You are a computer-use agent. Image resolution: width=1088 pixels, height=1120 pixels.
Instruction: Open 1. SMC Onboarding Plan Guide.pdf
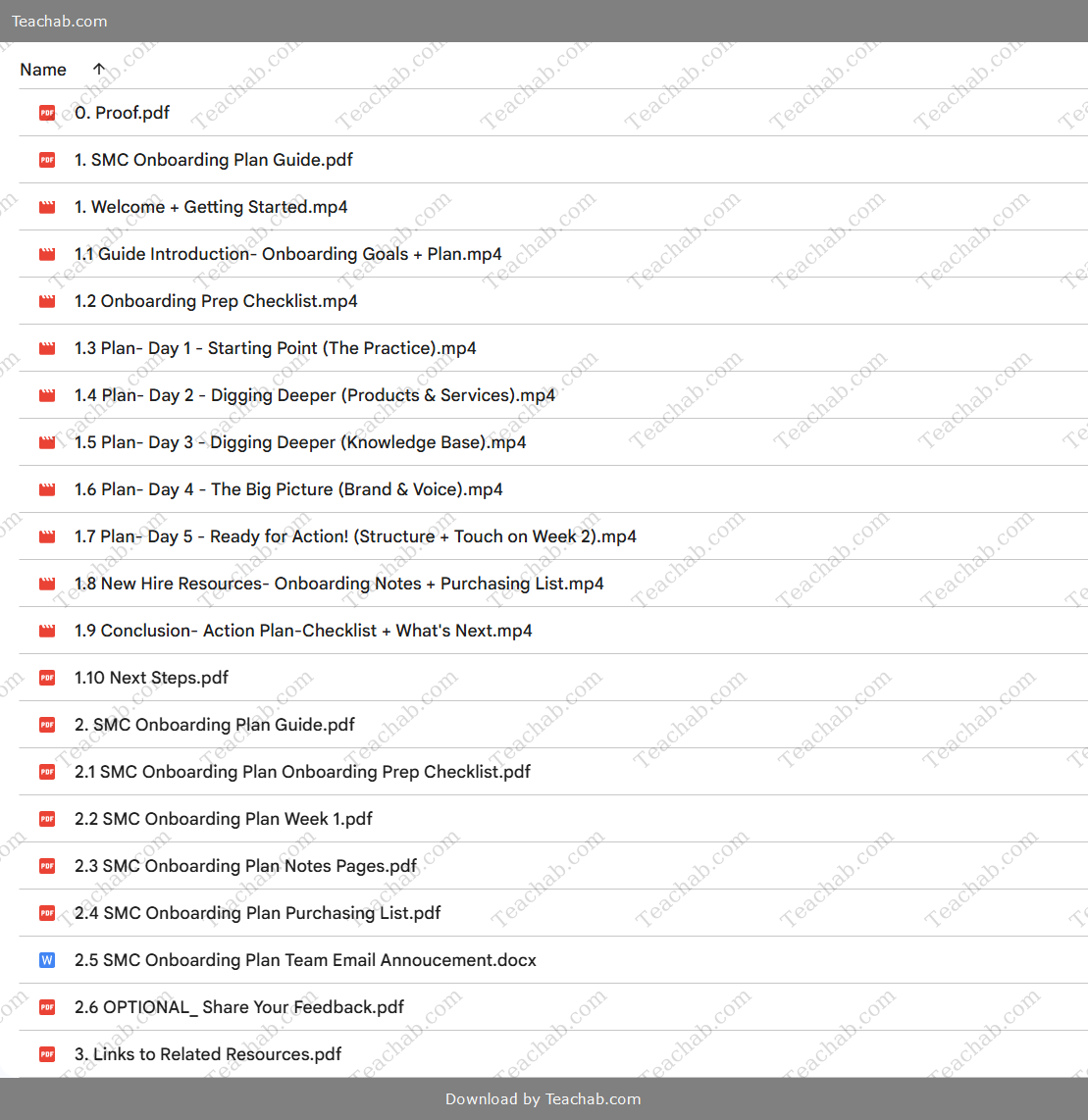pyautogui.click(x=214, y=160)
